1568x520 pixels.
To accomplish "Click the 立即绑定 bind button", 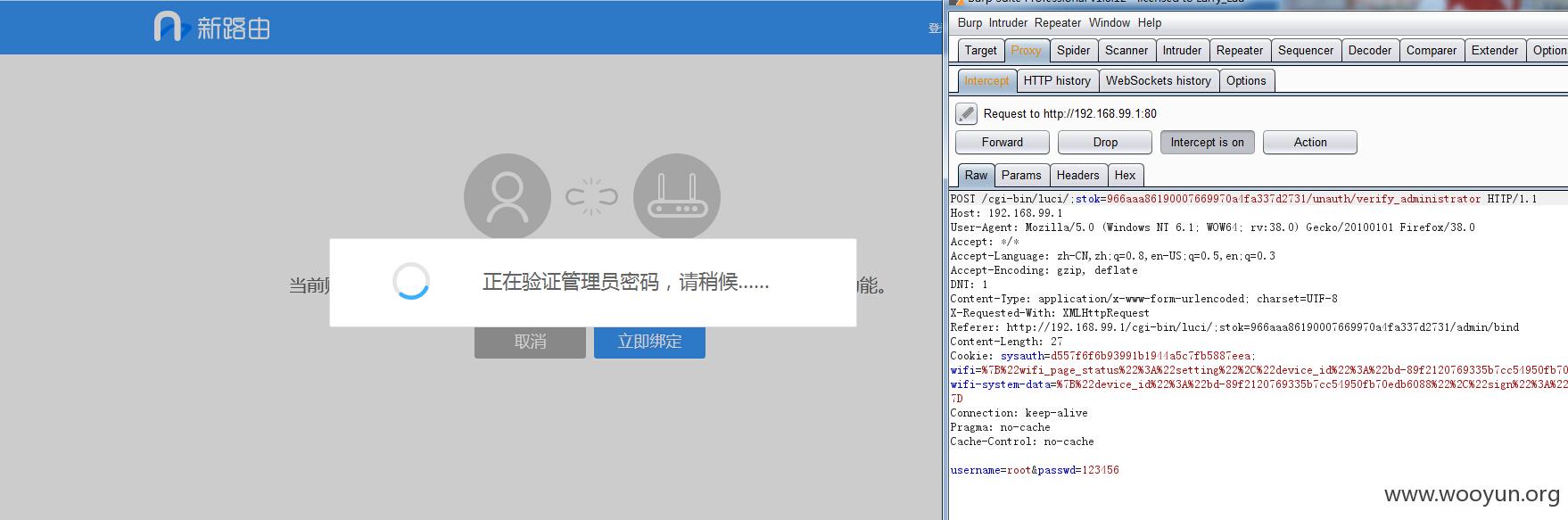I will tap(649, 342).
